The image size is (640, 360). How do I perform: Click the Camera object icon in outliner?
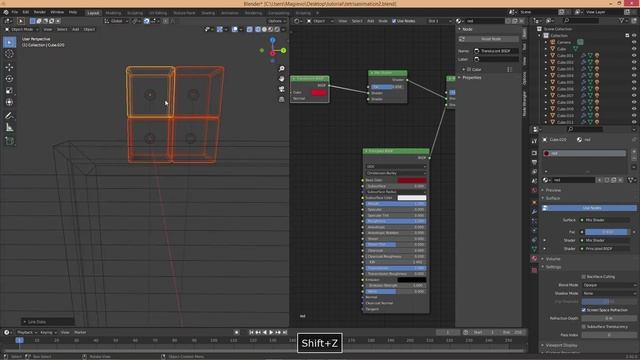pos(553,42)
